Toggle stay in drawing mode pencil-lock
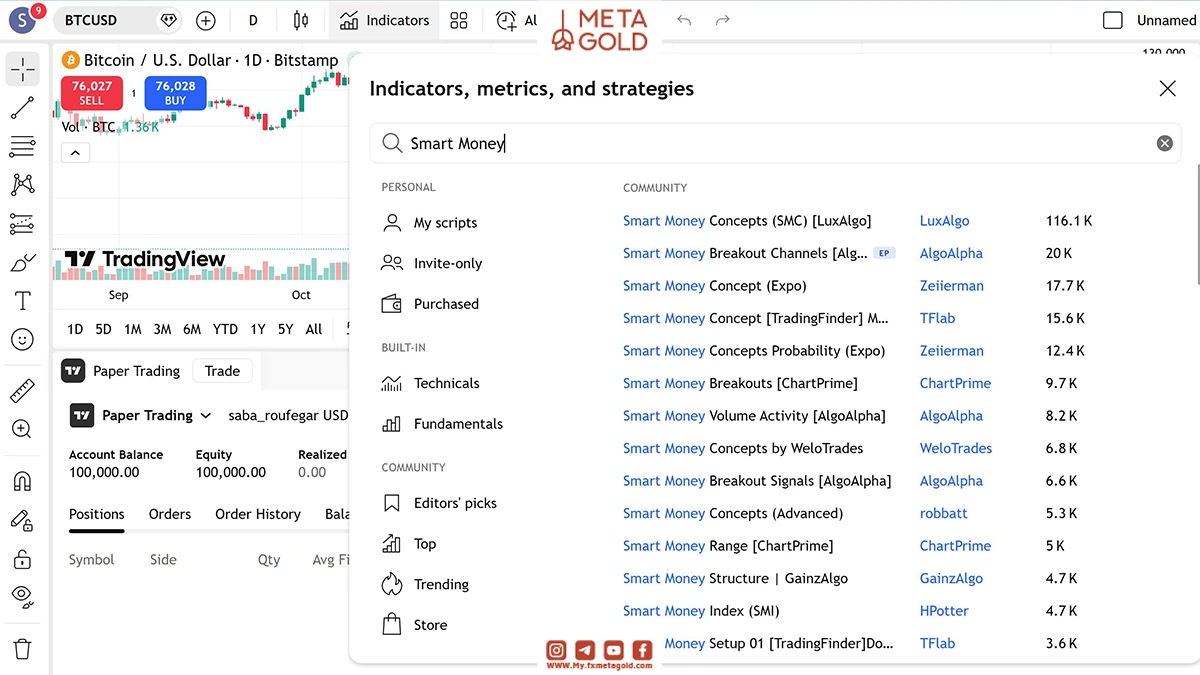The height and width of the screenshot is (675, 1200). (22, 520)
